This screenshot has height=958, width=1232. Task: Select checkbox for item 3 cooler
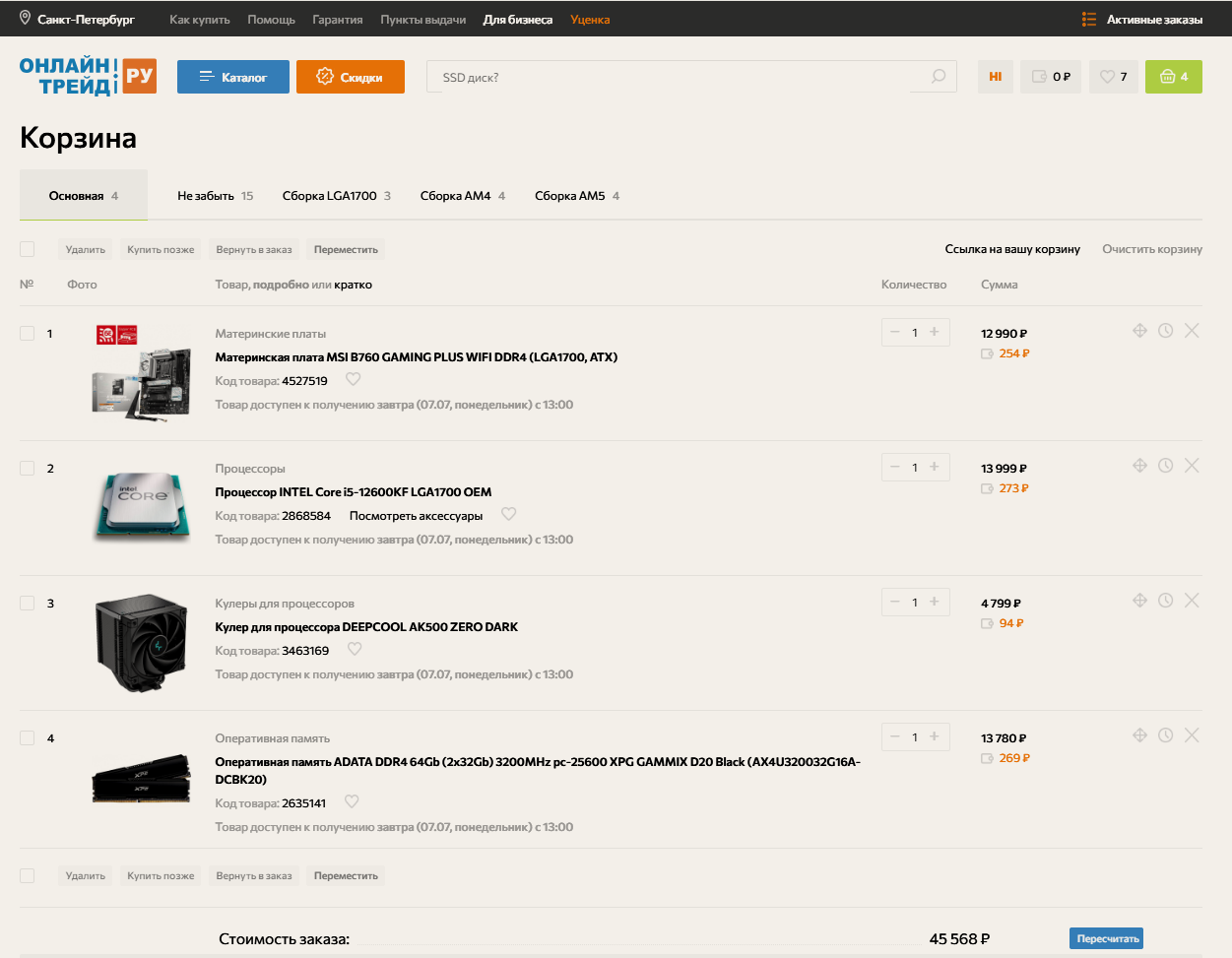point(28,604)
